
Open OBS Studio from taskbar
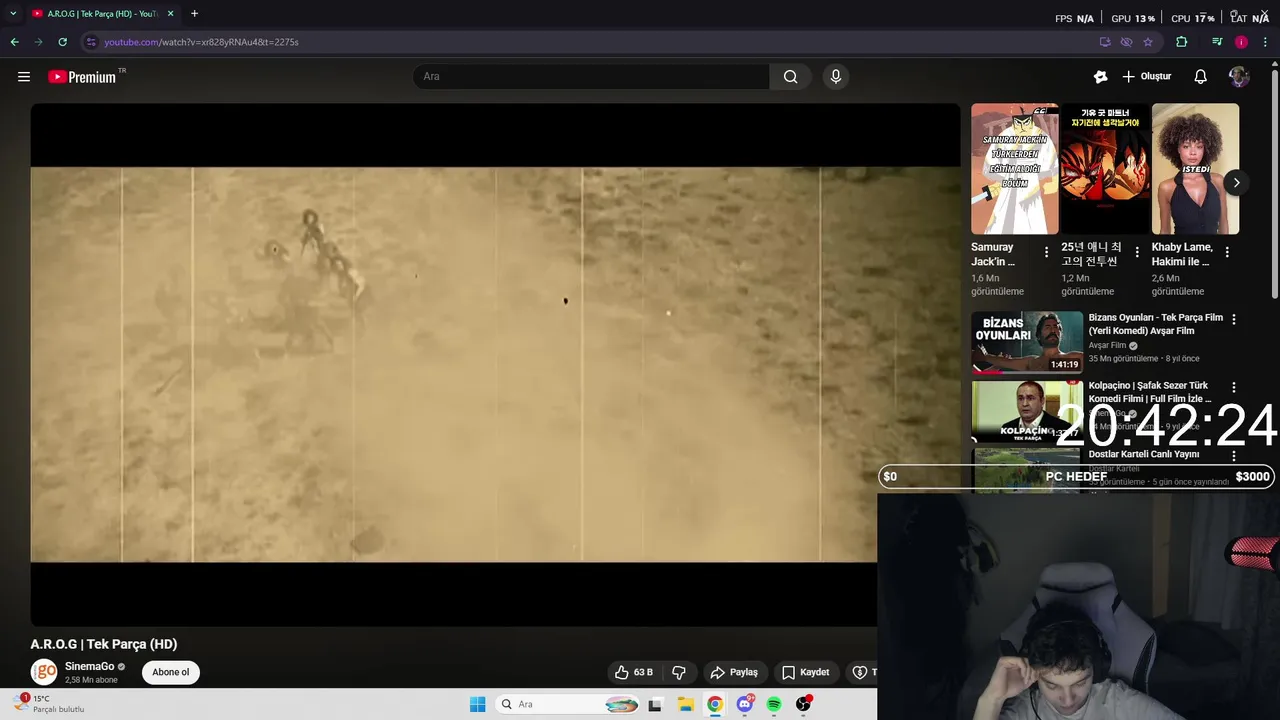pyautogui.click(x=803, y=704)
